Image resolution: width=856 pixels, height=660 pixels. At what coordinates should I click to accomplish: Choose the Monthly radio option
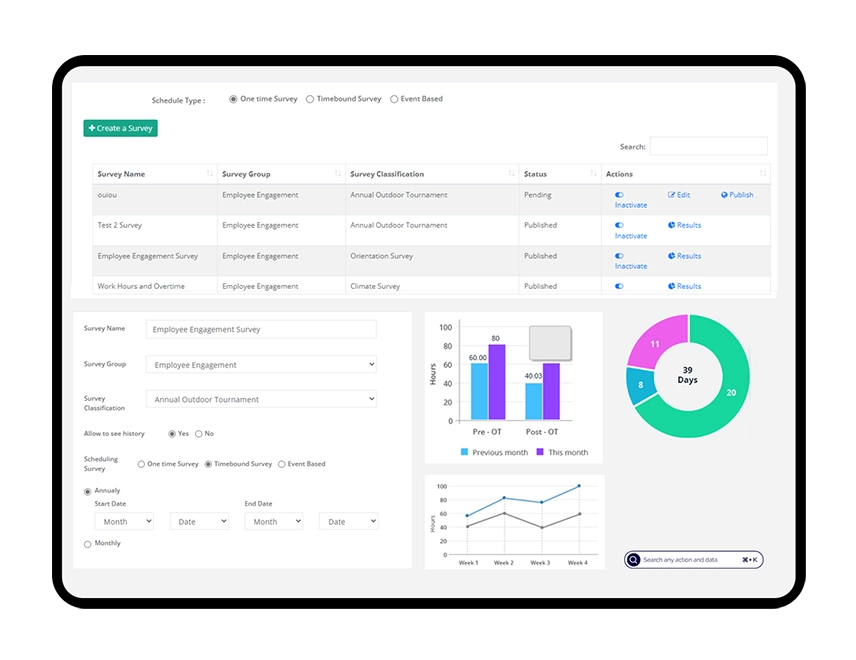pyautogui.click(x=88, y=544)
